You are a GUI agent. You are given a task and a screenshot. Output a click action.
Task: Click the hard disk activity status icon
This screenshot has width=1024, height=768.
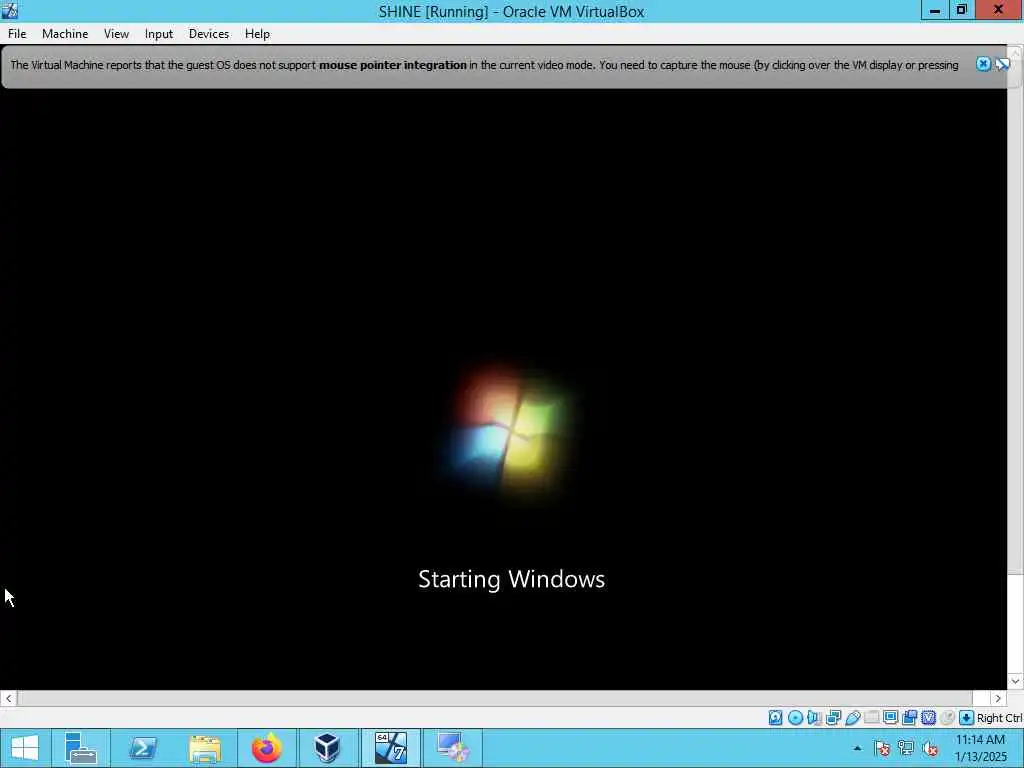(775, 718)
